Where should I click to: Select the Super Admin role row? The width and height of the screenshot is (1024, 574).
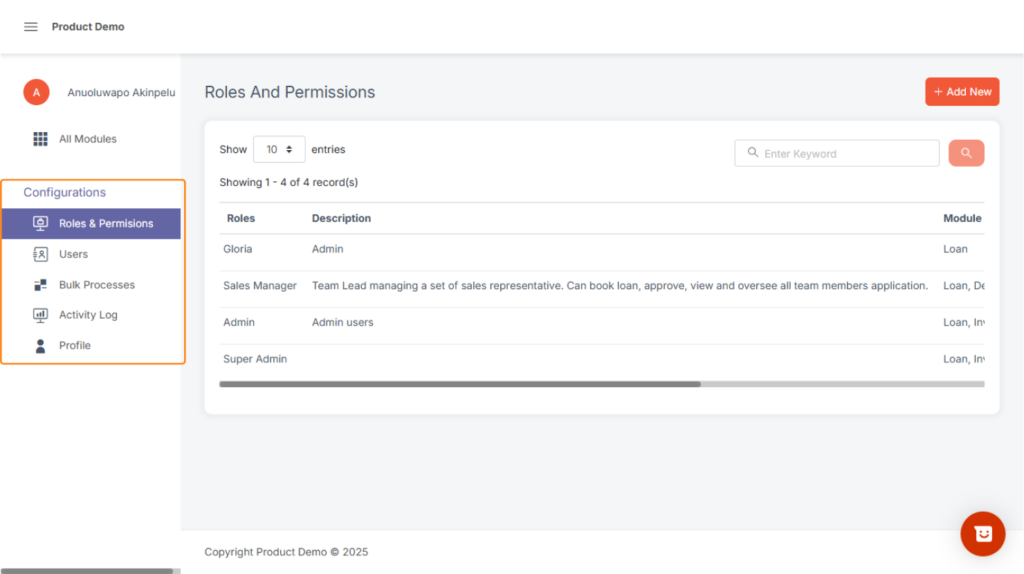click(x=255, y=359)
